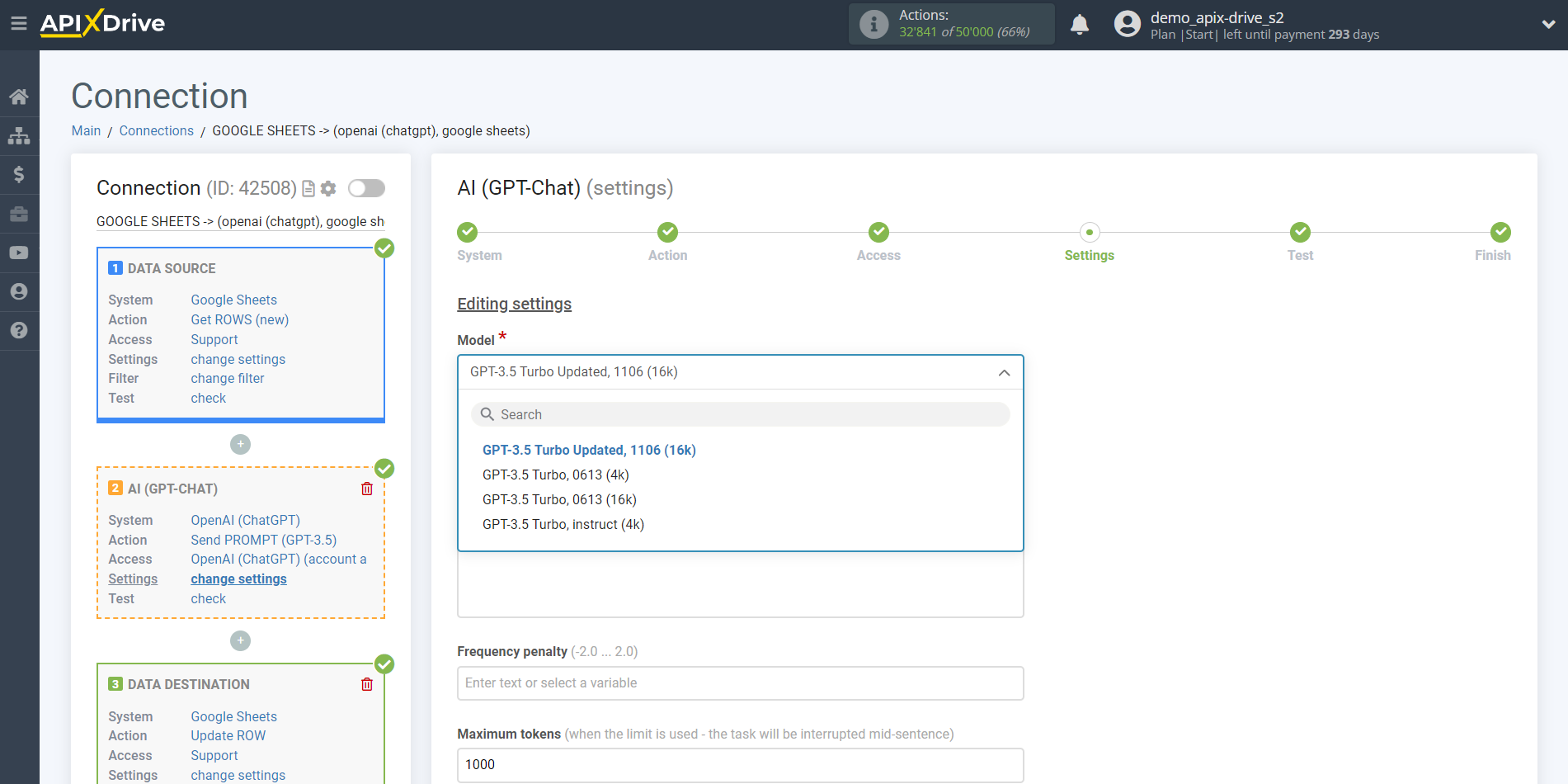Viewport: 1568px width, 784px height.
Task: Toggle the connection on/off switch
Action: [366, 188]
